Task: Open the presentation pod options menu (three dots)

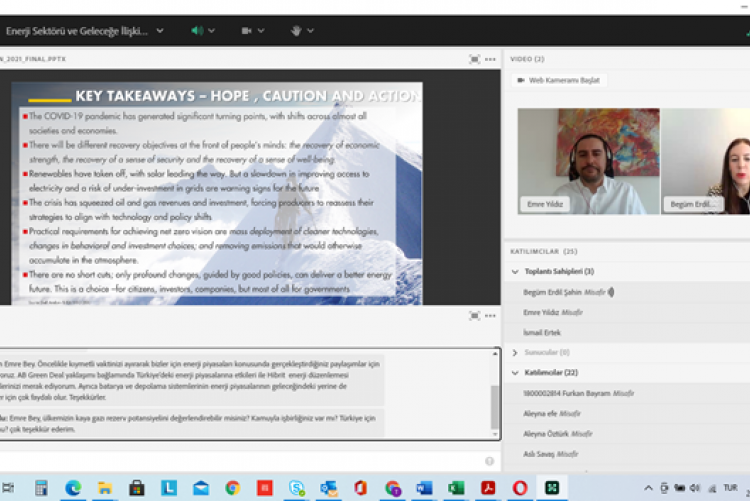Action: (490, 59)
